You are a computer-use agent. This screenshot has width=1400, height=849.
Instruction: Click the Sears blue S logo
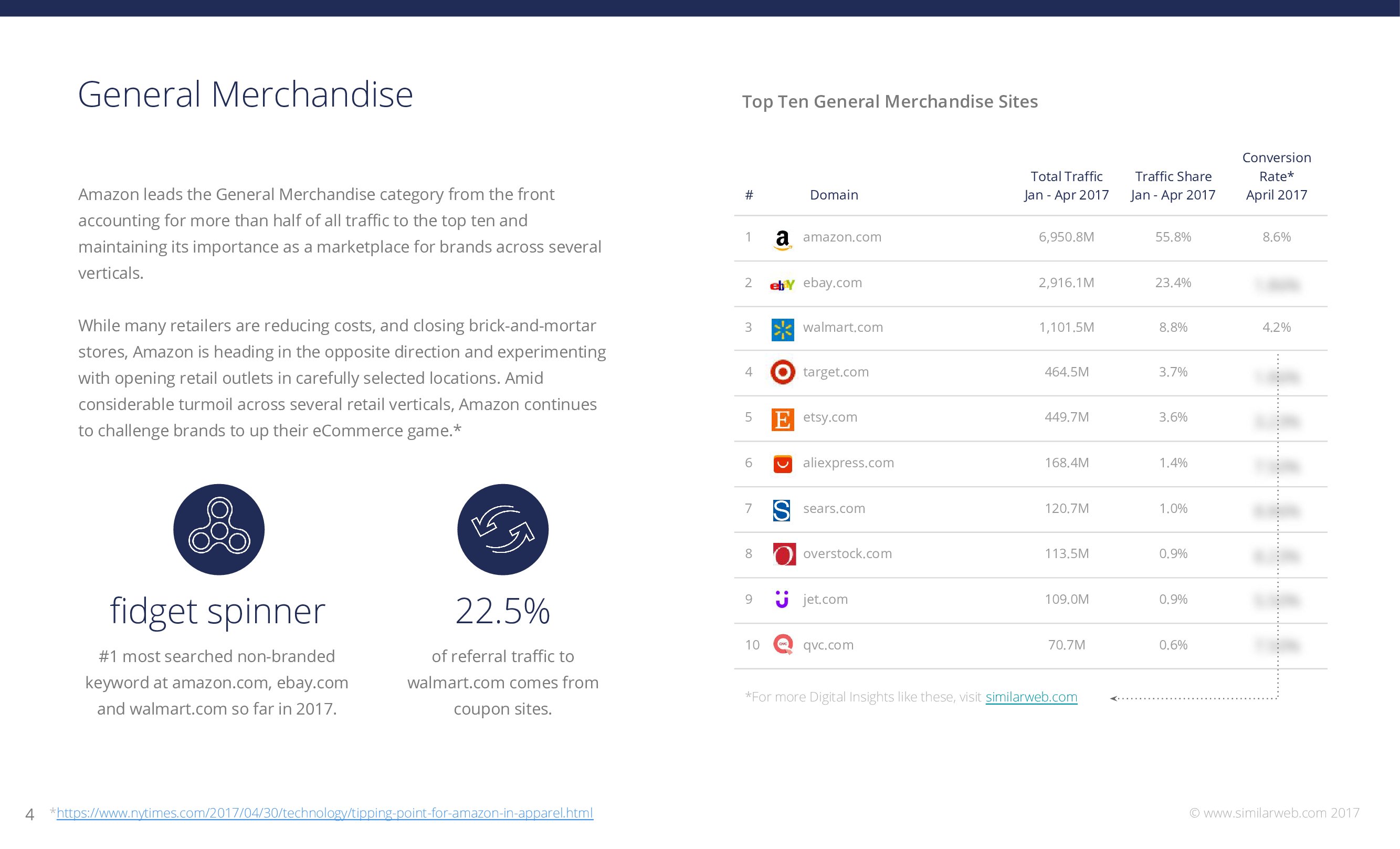click(782, 510)
